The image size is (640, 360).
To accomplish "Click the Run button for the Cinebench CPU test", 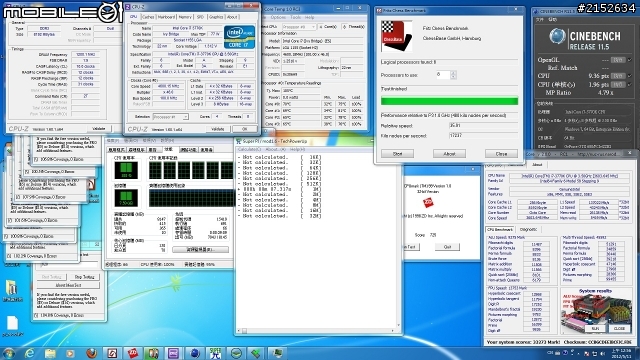I will (618, 76).
